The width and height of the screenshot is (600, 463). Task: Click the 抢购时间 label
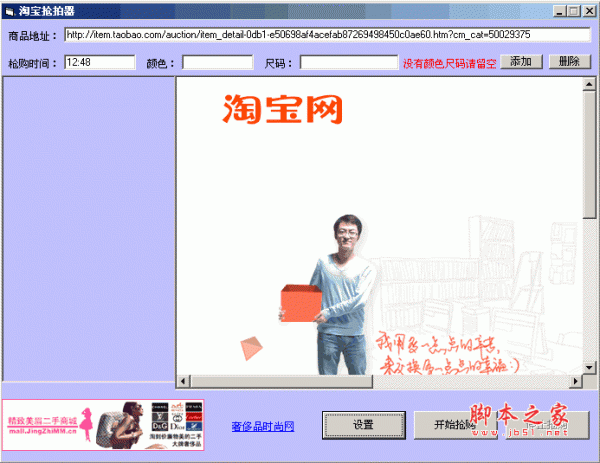(x=33, y=63)
